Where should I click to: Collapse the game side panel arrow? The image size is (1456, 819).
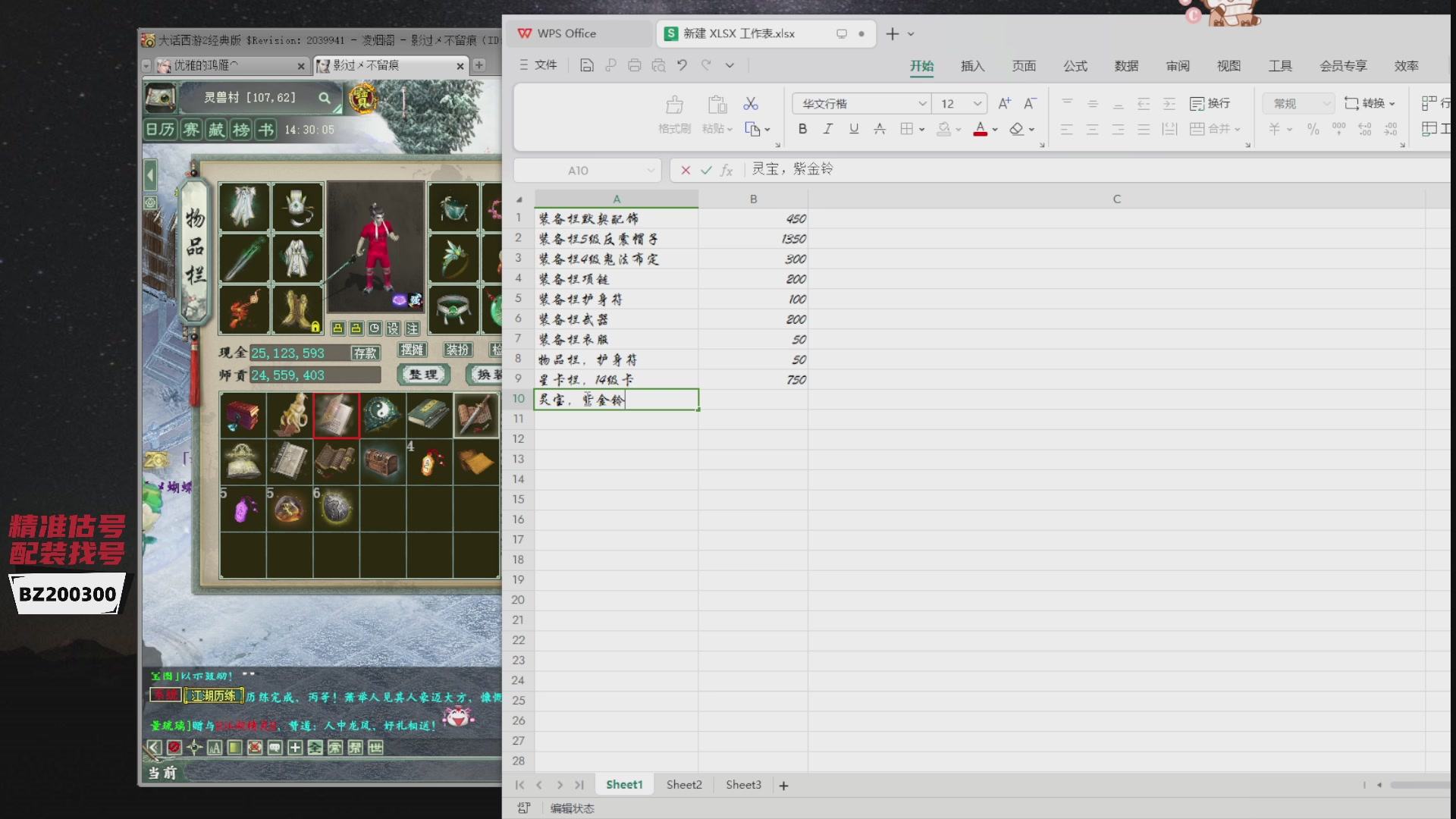[150, 176]
